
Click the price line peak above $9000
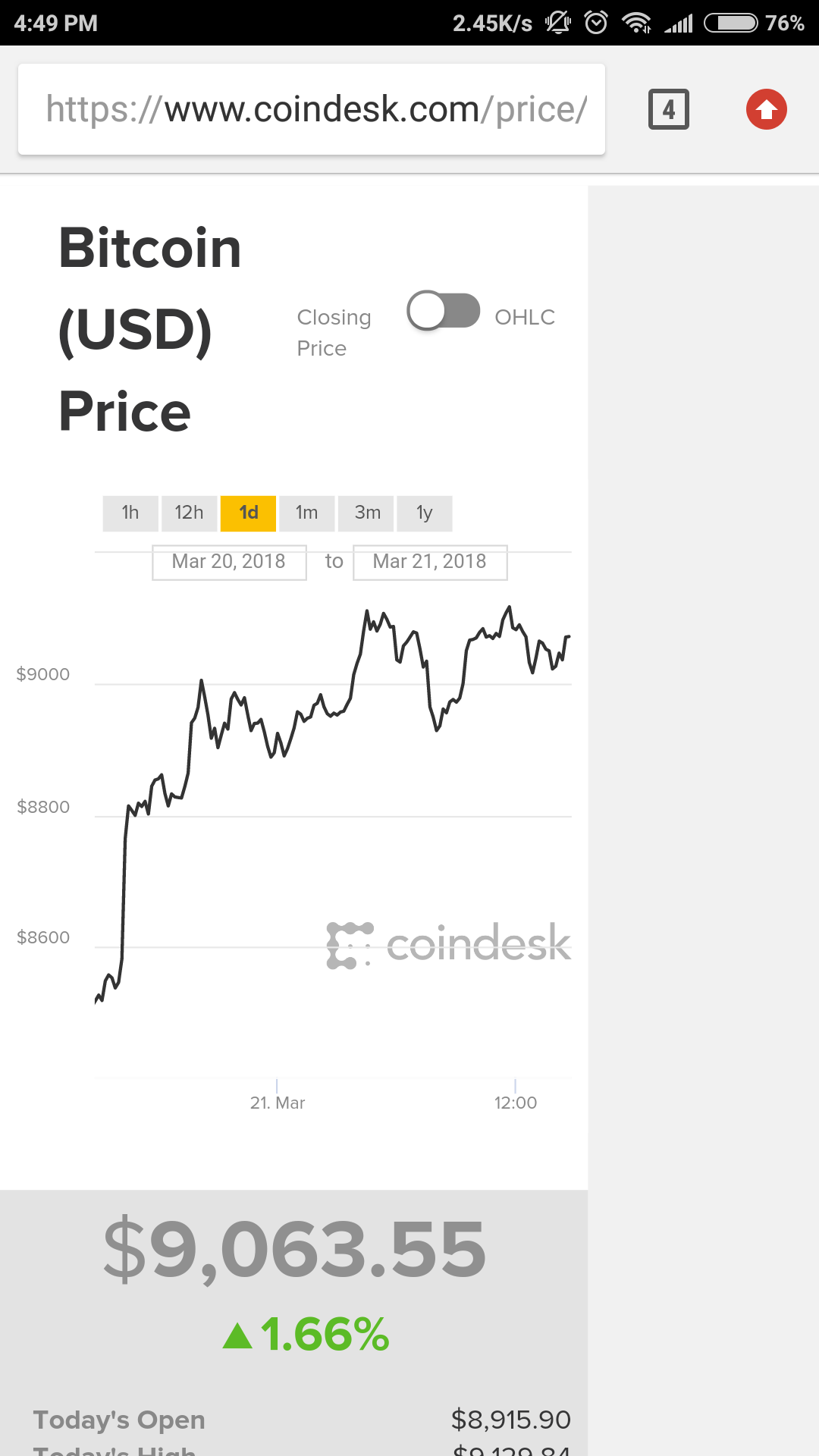tap(510, 607)
